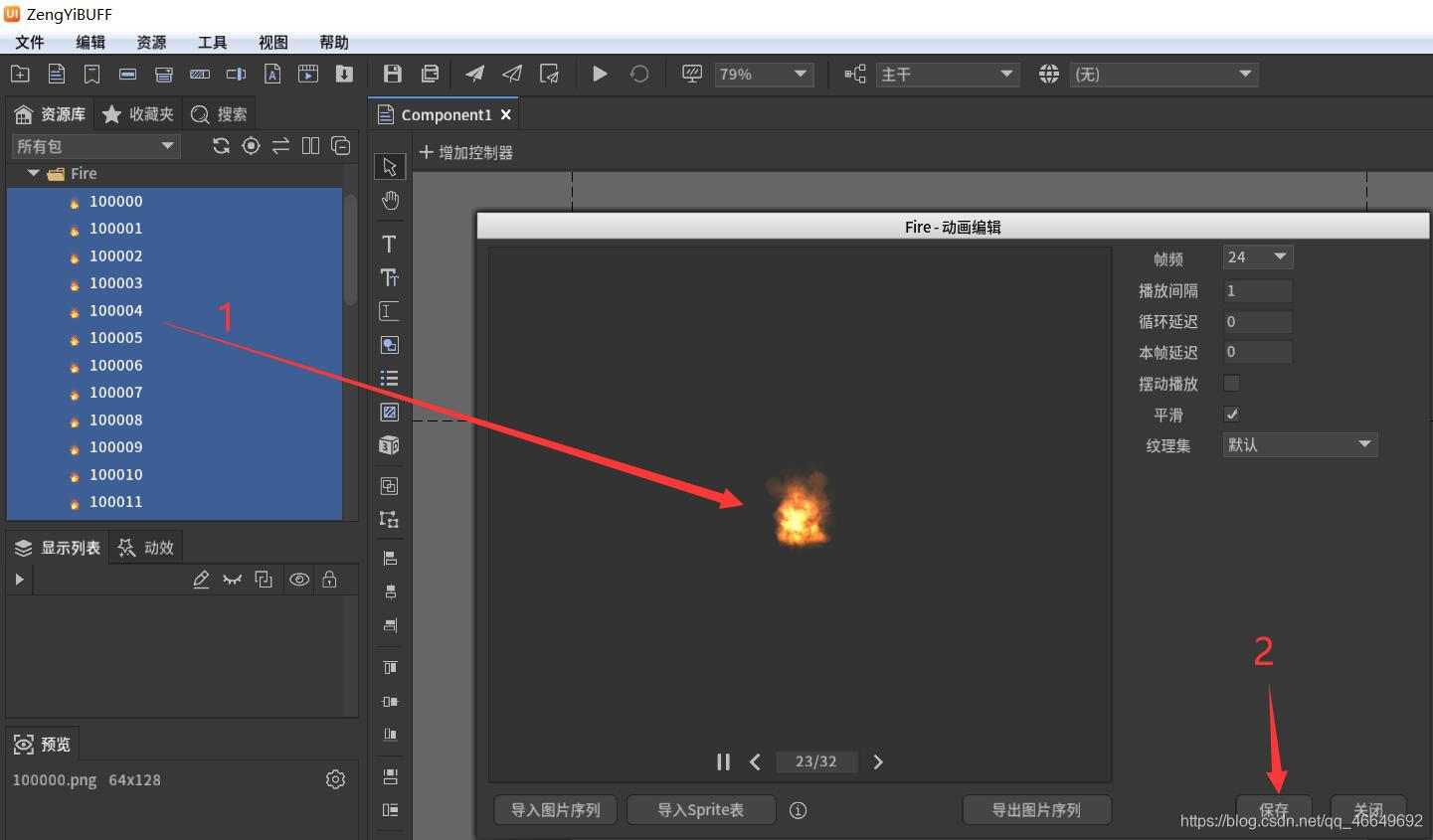Select the arrow selection tool
This screenshot has width=1433, height=840.
pos(390,167)
